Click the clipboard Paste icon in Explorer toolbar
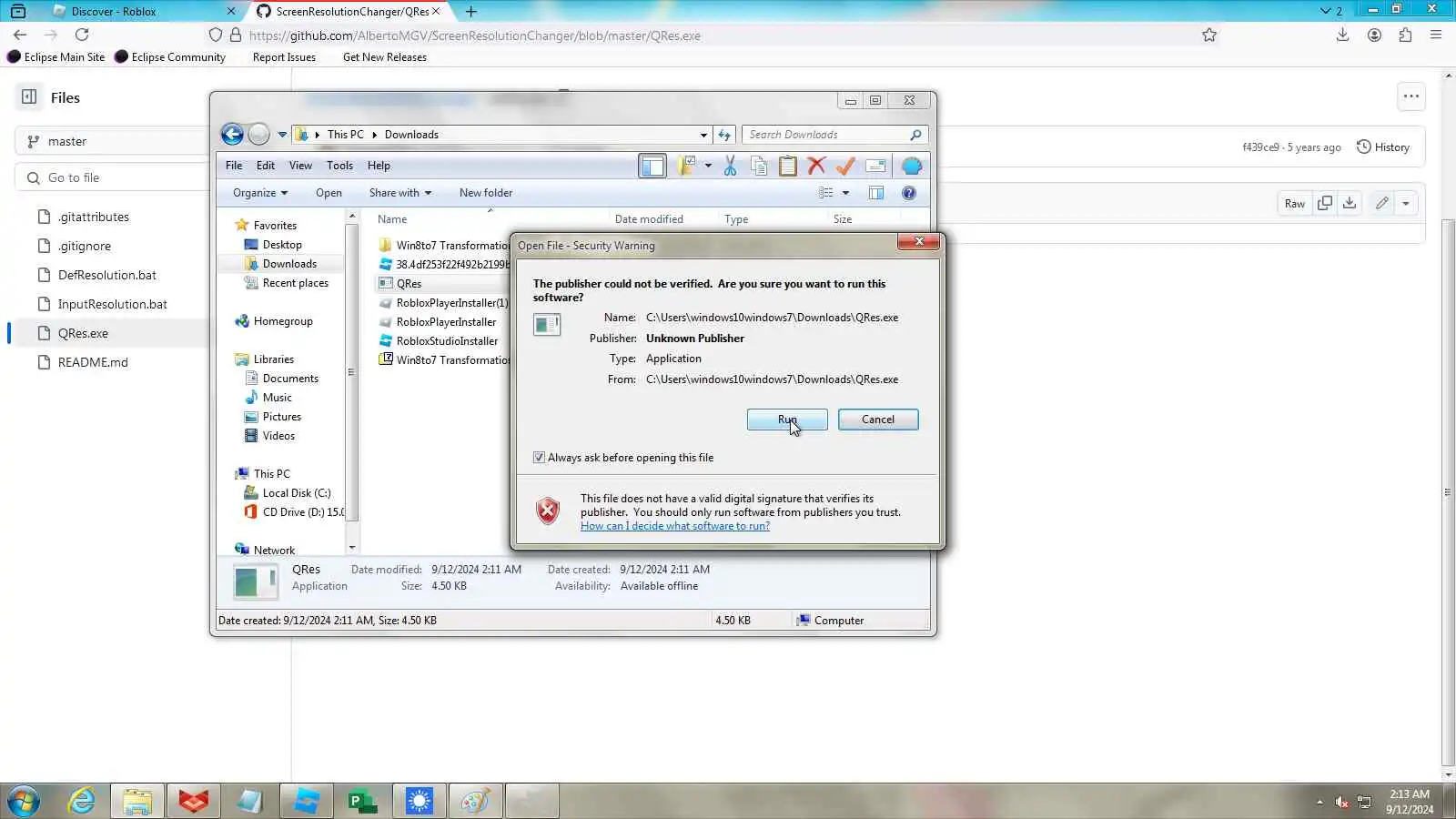 (788, 166)
